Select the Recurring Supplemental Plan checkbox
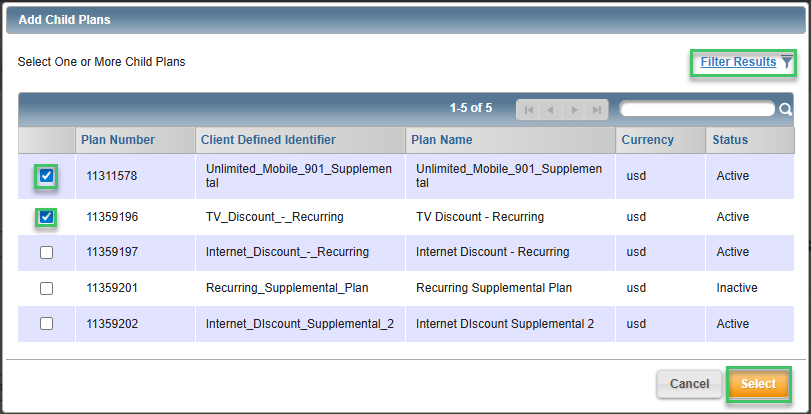Viewport: 811px width, 414px height. pos(47,288)
